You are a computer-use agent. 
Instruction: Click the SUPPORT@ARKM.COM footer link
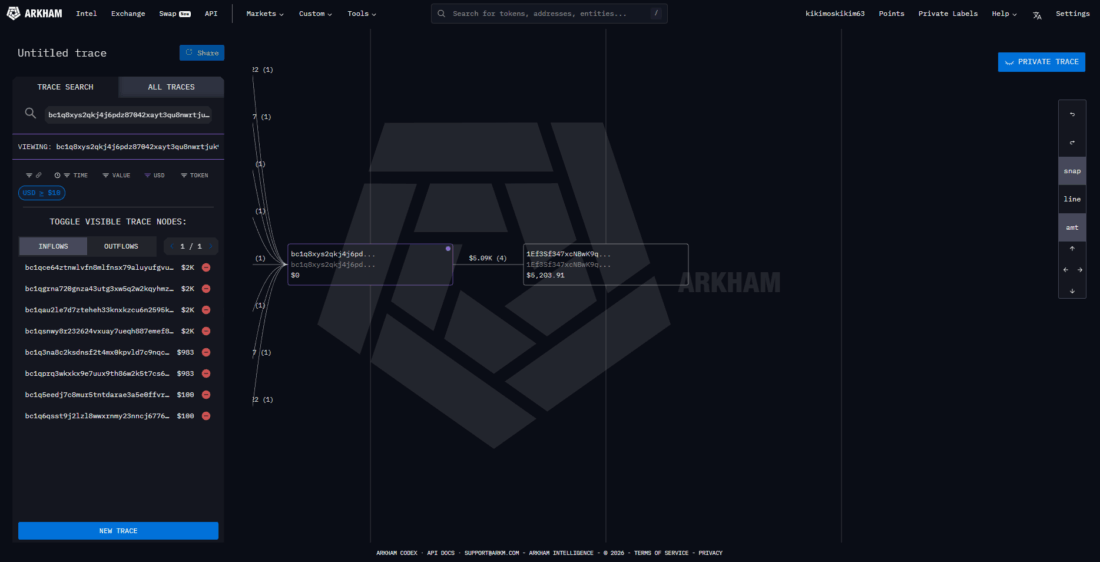click(492, 553)
